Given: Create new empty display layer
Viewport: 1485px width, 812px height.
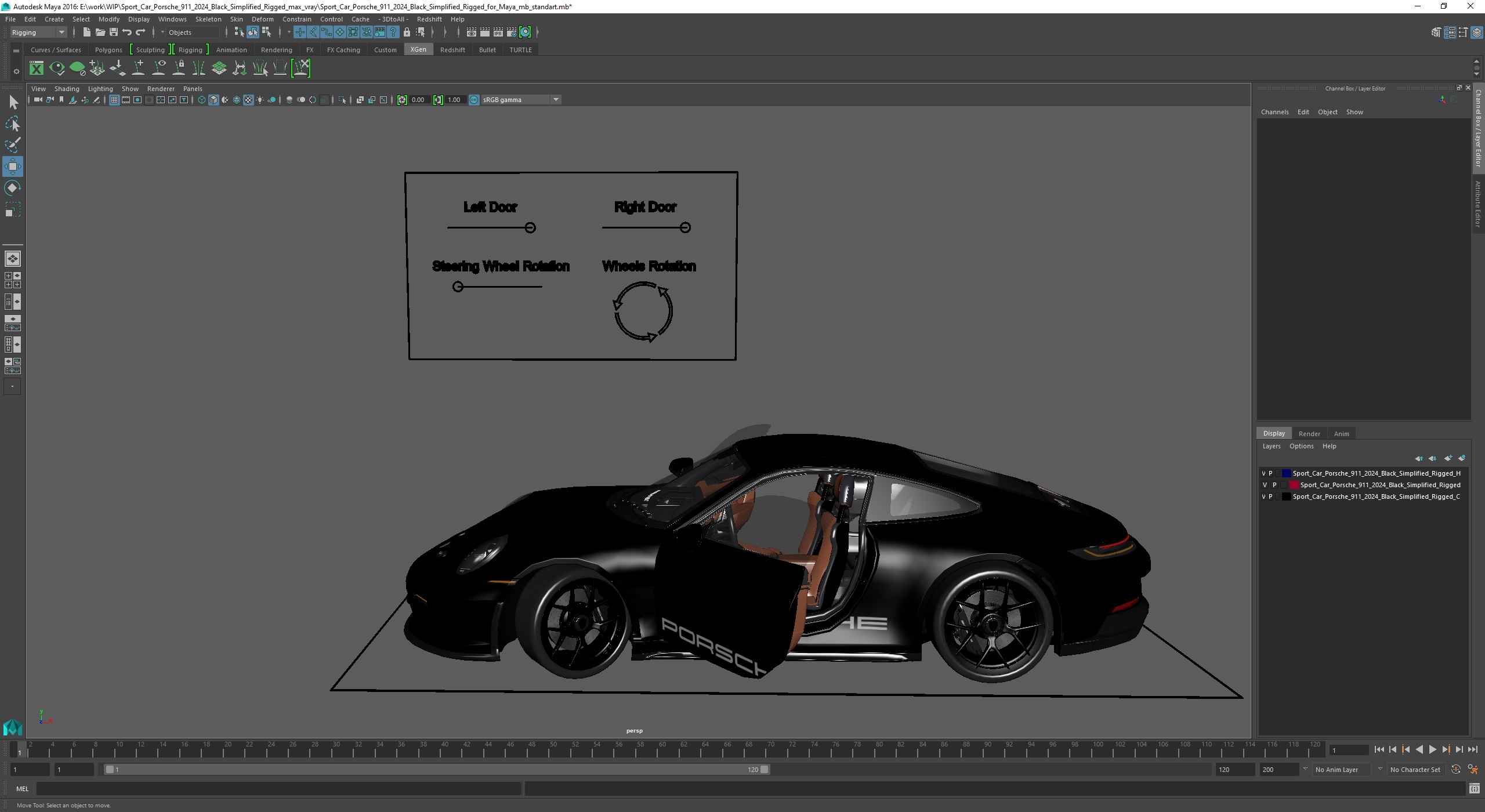Looking at the screenshot, I should click(1448, 459).
